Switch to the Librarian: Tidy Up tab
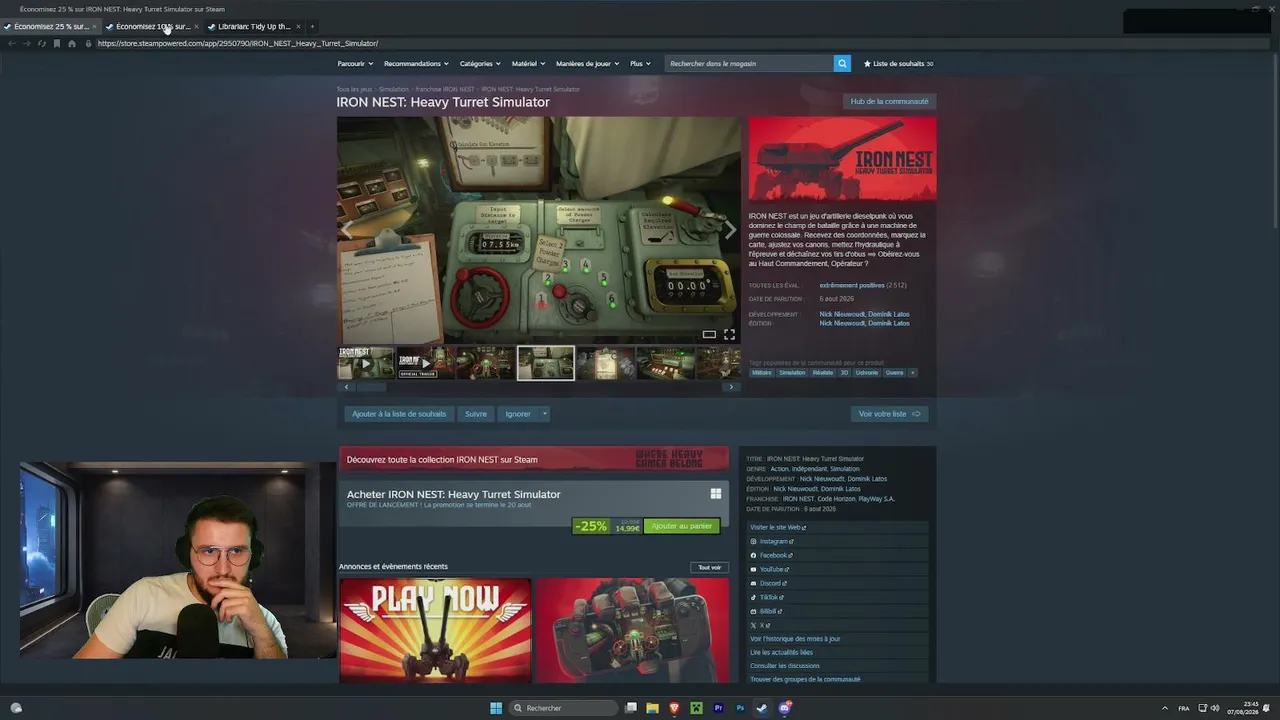 click(254, 26)
